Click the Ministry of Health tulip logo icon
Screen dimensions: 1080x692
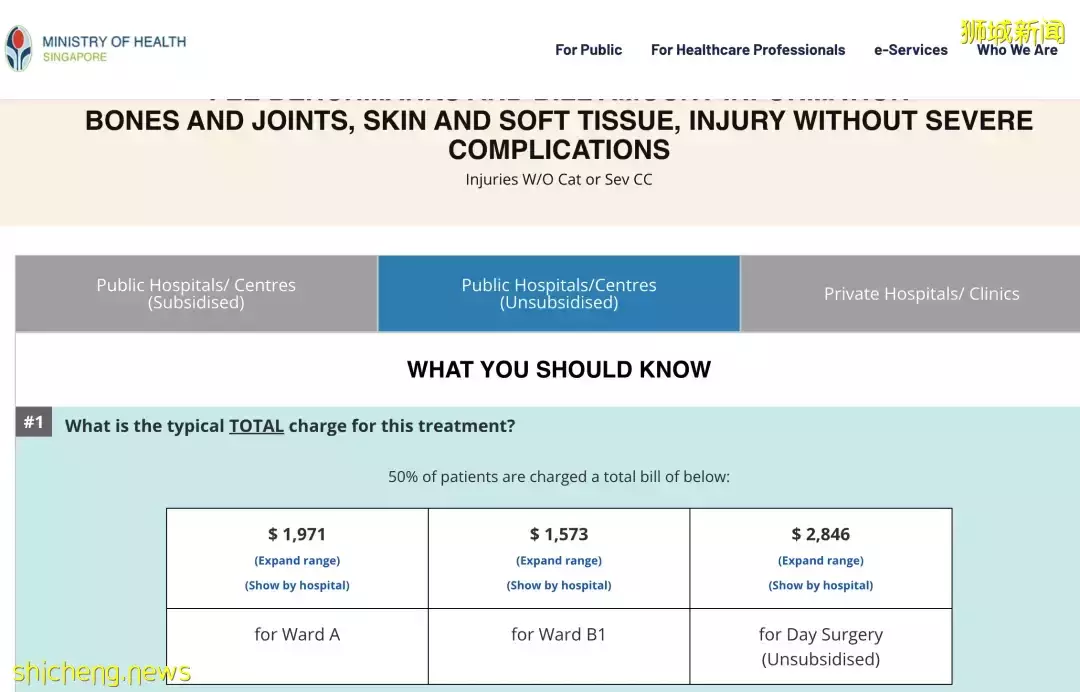pos(19,48)
